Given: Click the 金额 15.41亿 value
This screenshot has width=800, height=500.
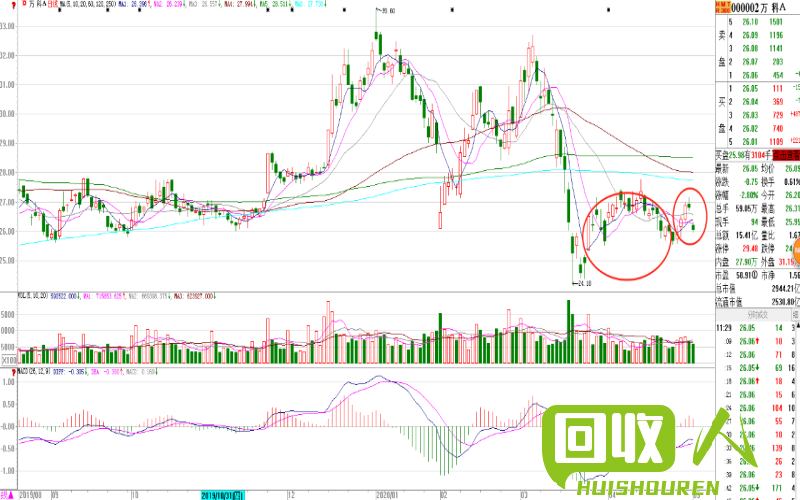Looking at the screenshot, I should (x=747, y=235).
